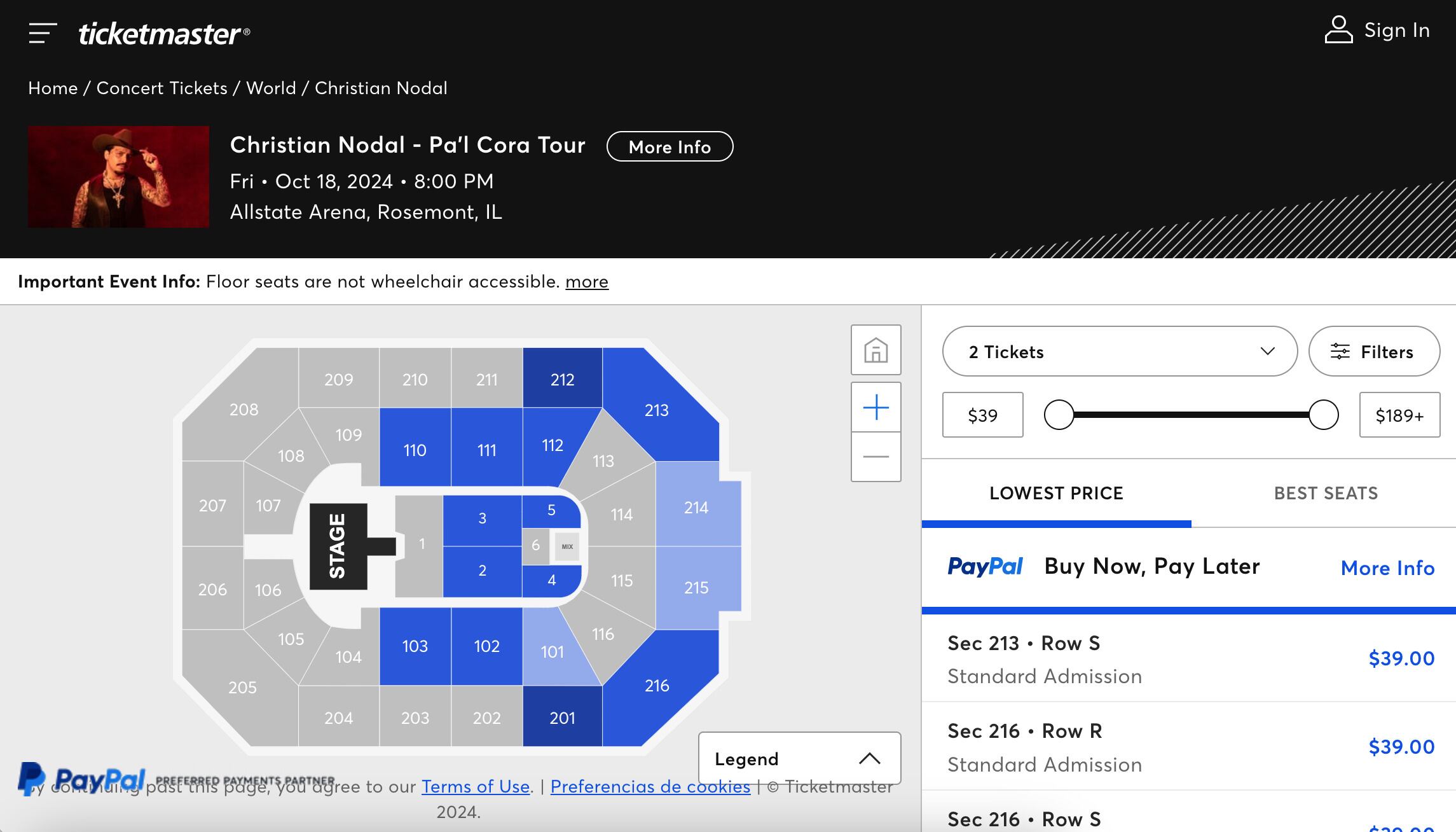The image size is (1456, 832).
Task: Select section 213 on the seat map
Action: tap(657, 410)
